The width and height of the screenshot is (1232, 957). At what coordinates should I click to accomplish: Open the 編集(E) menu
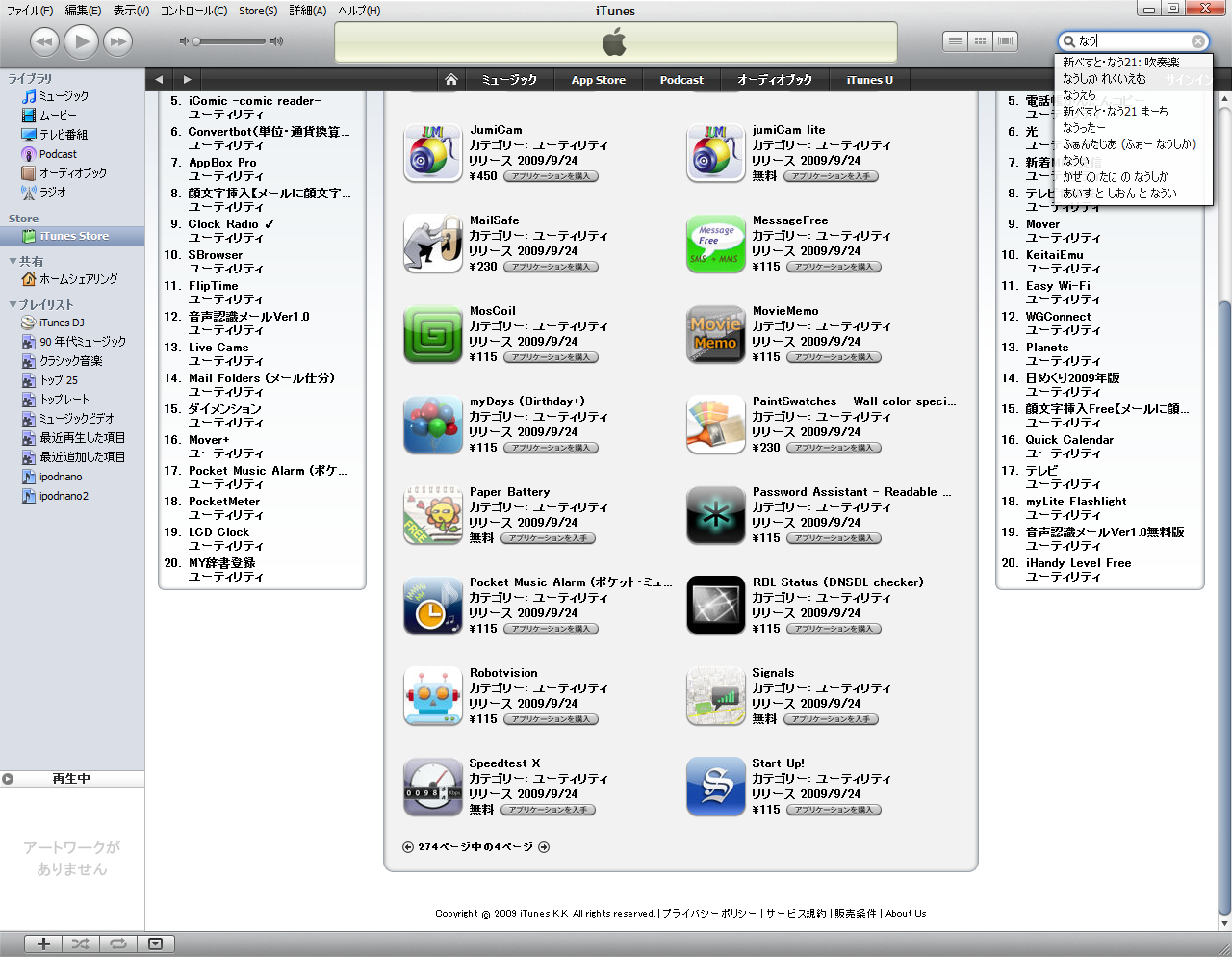[x=83, y=11]
